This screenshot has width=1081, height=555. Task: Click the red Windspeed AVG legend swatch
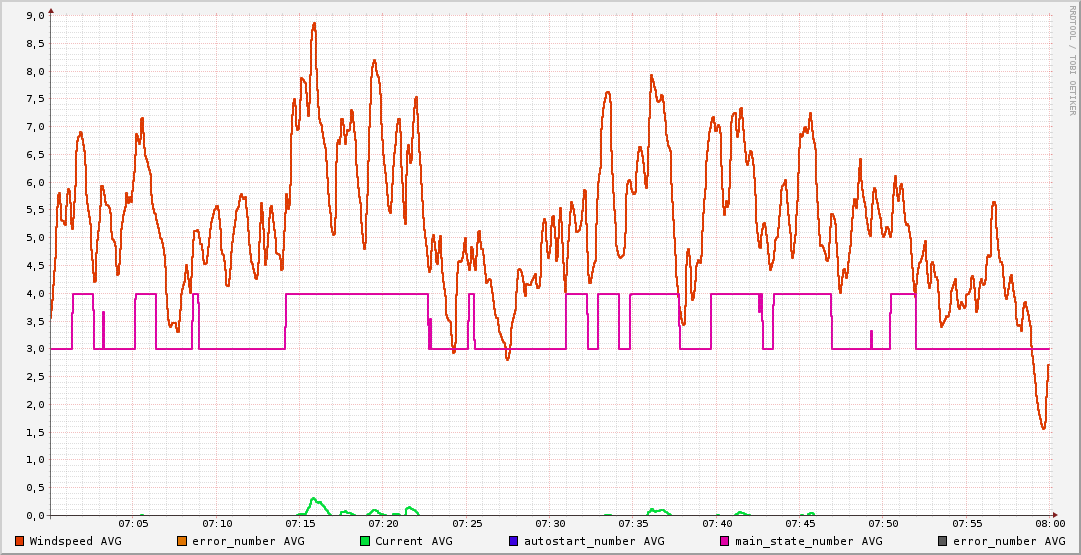pos(20,541)
